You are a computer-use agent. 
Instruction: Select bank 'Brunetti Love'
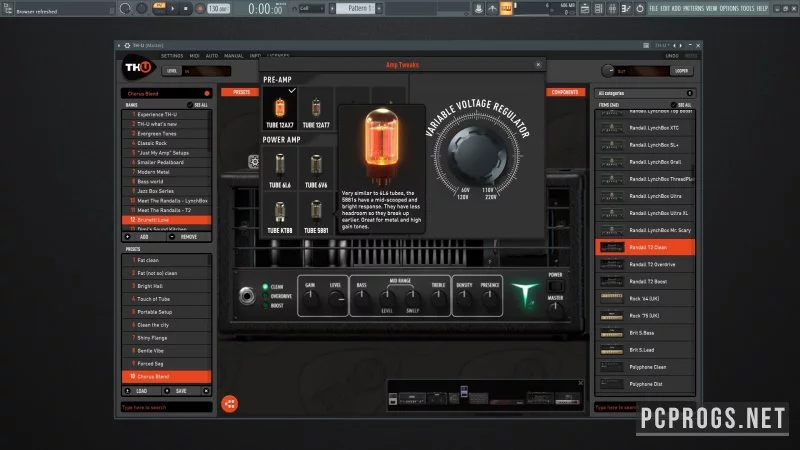click(x=166, y=220)
